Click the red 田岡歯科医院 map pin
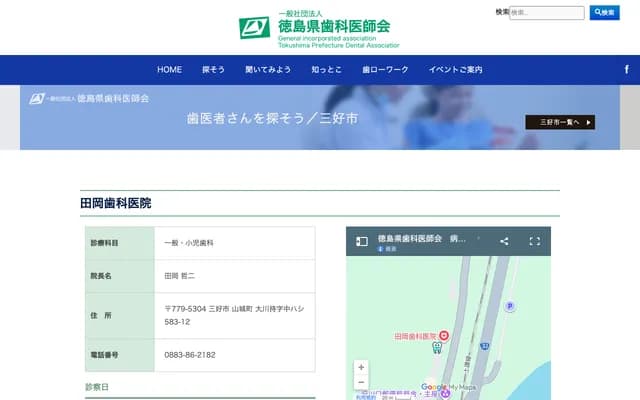 pyautogui.click(x=444, y=336)
